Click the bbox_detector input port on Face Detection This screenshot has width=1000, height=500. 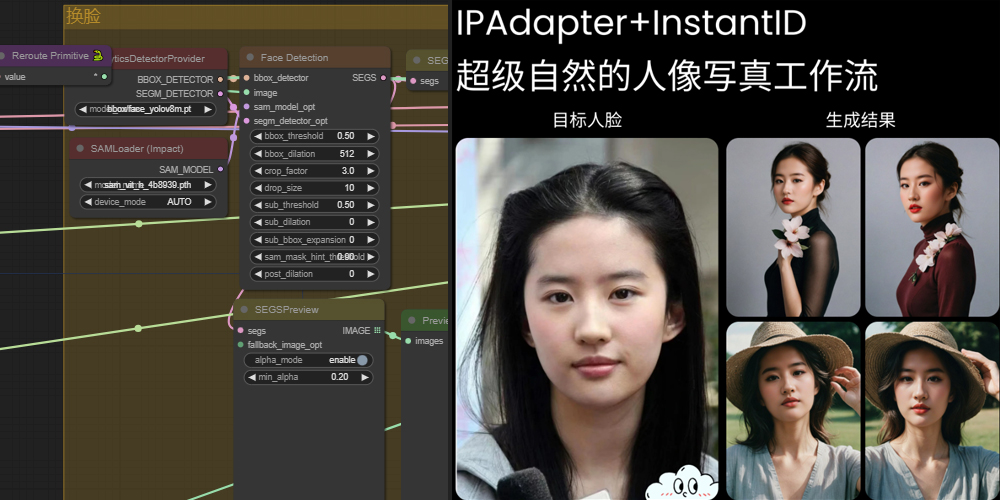pos(247,78)
